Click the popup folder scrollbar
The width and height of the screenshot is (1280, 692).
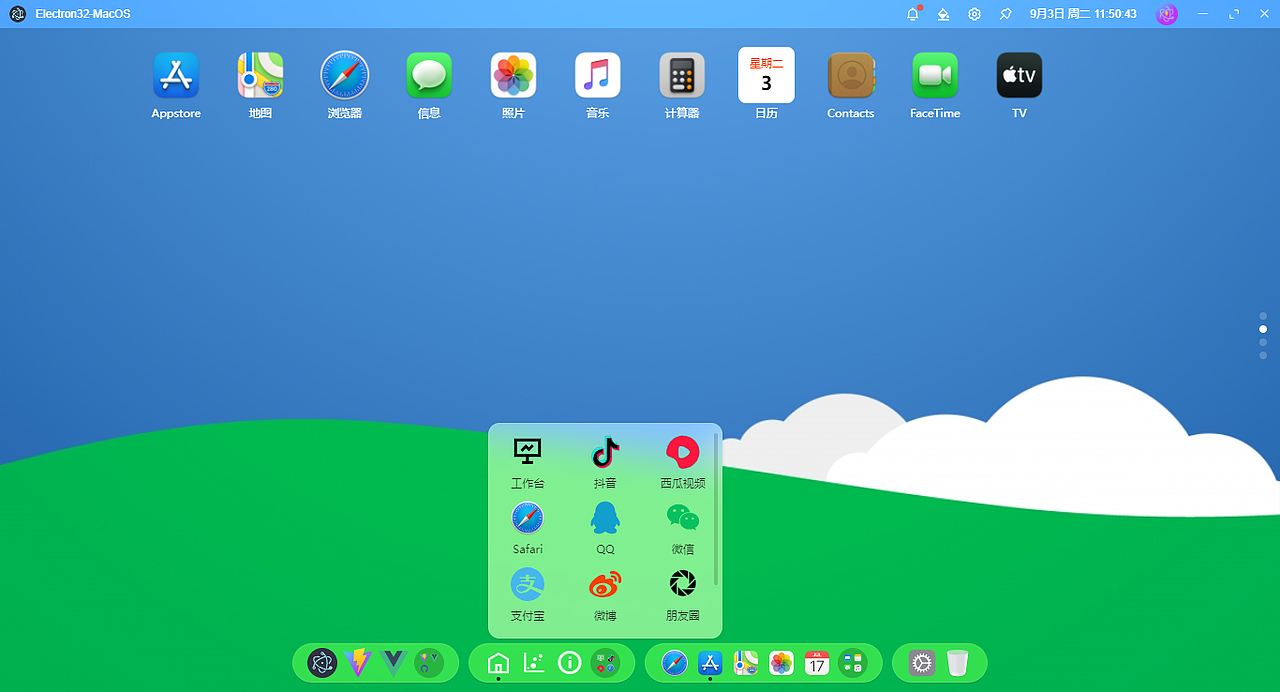716,510
